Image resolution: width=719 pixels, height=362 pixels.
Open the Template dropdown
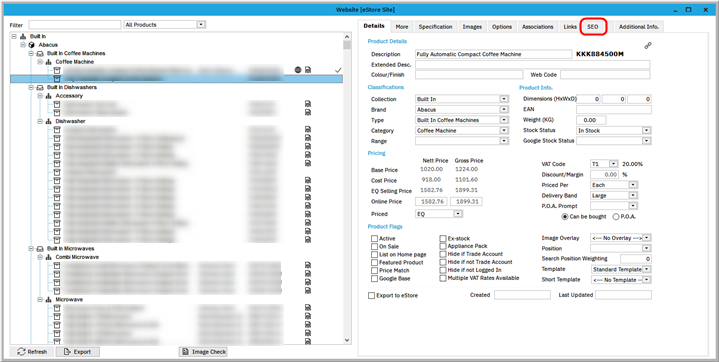(x=647, y=269)
